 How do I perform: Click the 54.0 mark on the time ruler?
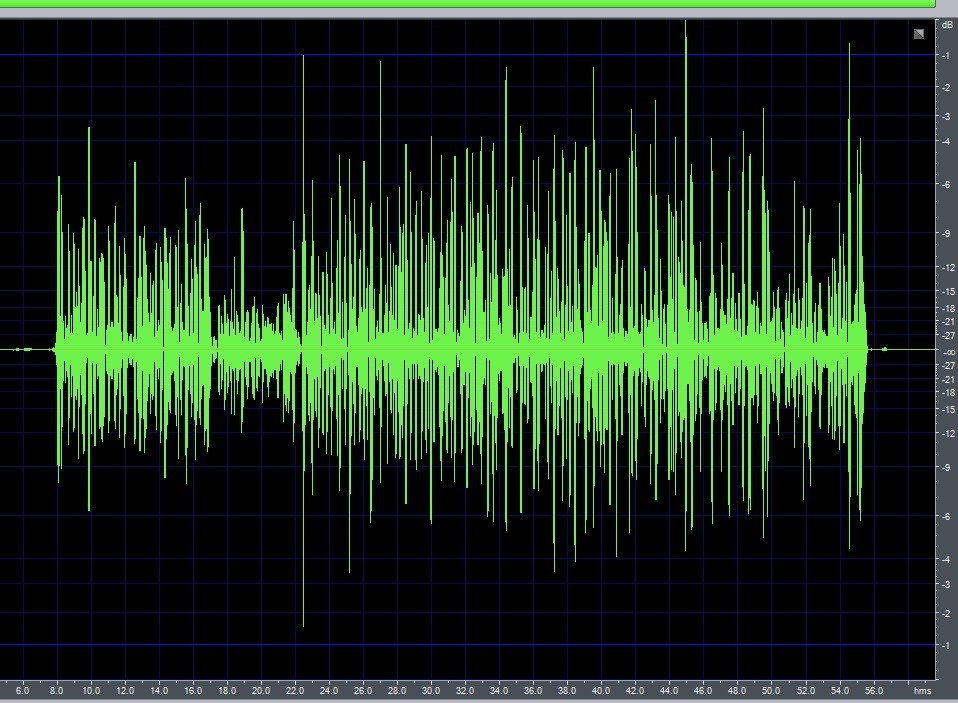pyautogui.click(x=839, y=691)
